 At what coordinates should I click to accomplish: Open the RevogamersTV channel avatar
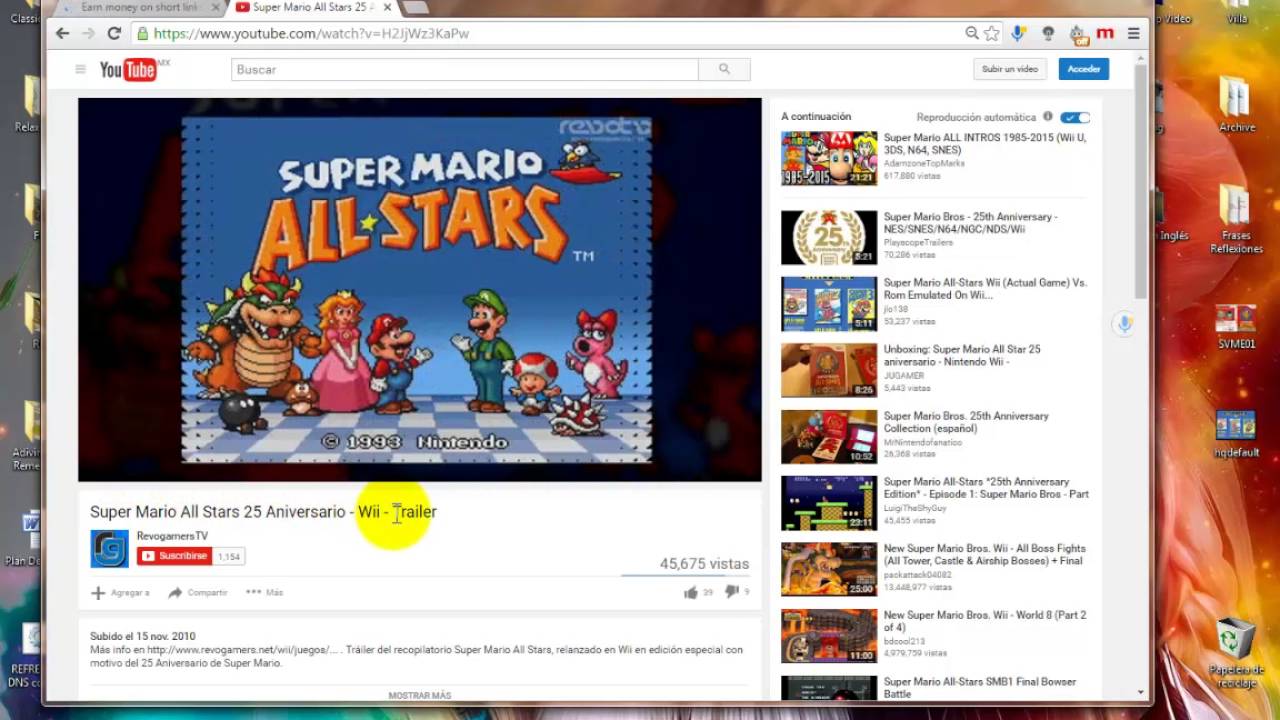(x=109, y=549)
